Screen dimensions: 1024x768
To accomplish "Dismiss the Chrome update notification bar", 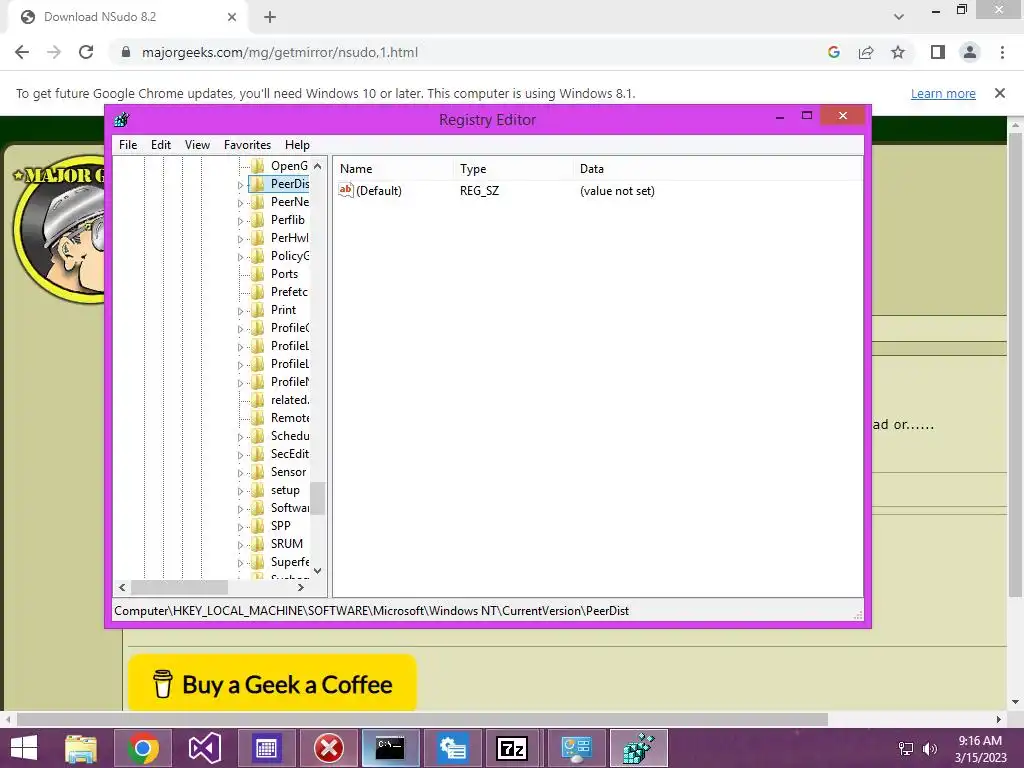I will 1000,93.
